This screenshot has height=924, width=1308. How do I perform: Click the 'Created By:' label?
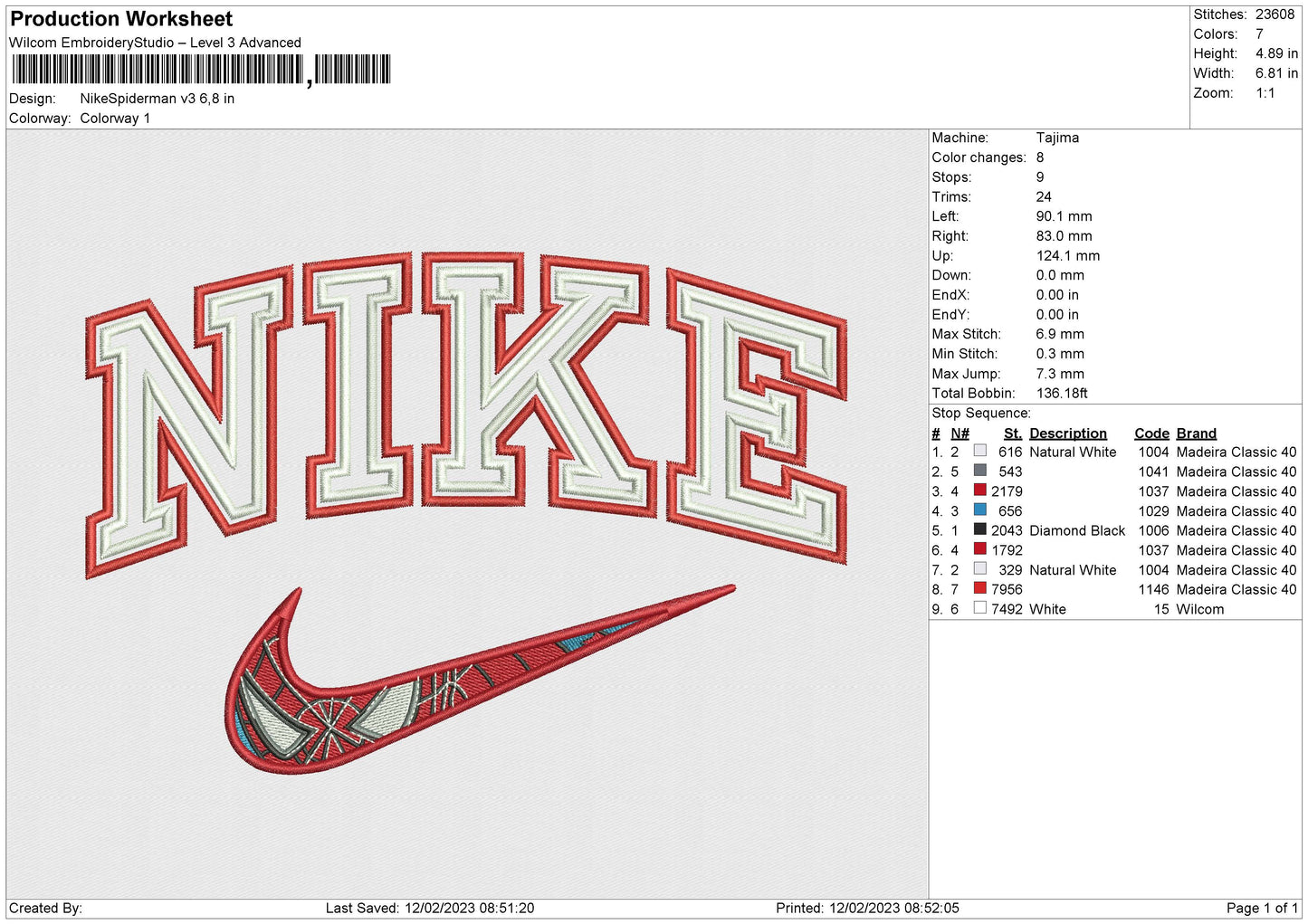45,908
